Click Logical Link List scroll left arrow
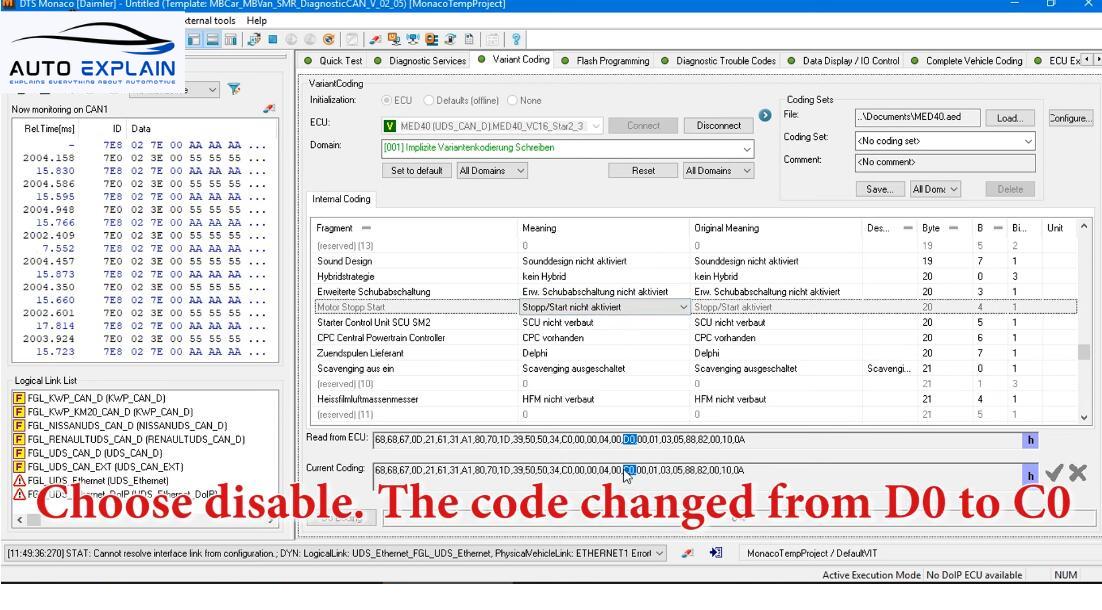The height and width of the screenshot is (610, 1102). [x=20, y=520]
